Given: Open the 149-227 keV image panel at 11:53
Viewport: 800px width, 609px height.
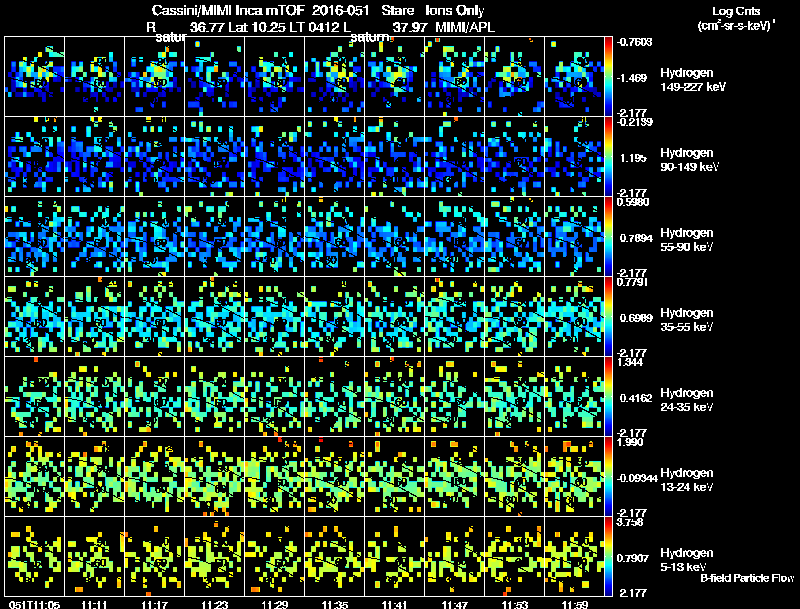Looking at the screenshot, I should (515, 77).
